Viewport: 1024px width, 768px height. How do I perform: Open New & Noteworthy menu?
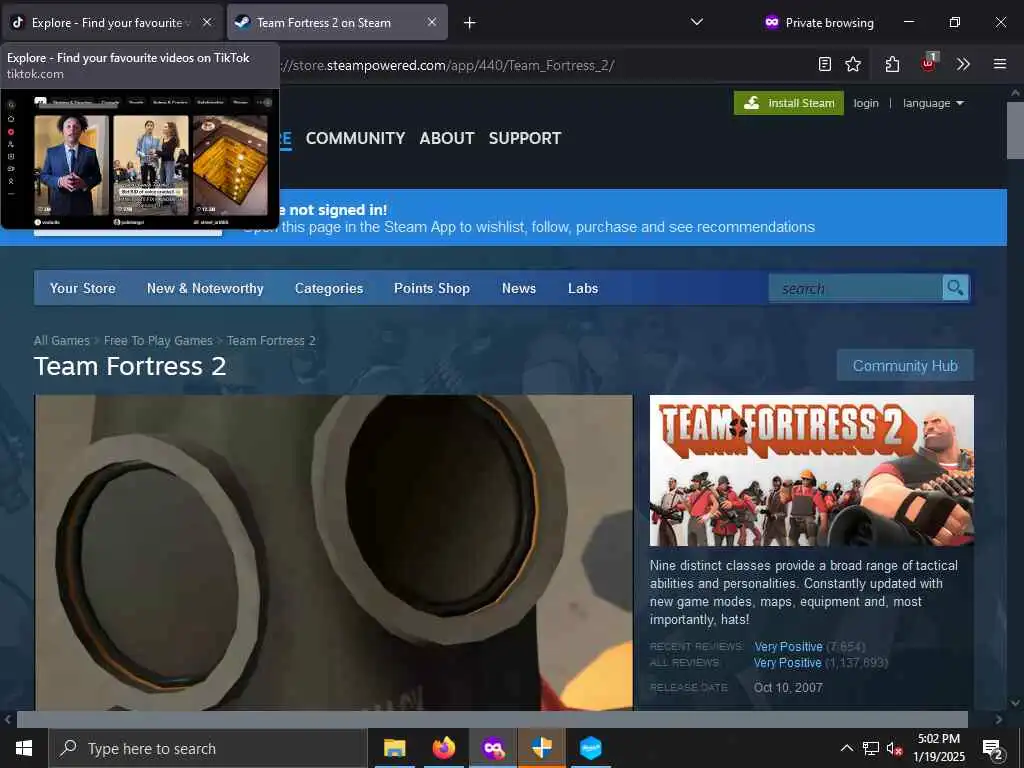[205, 288]
